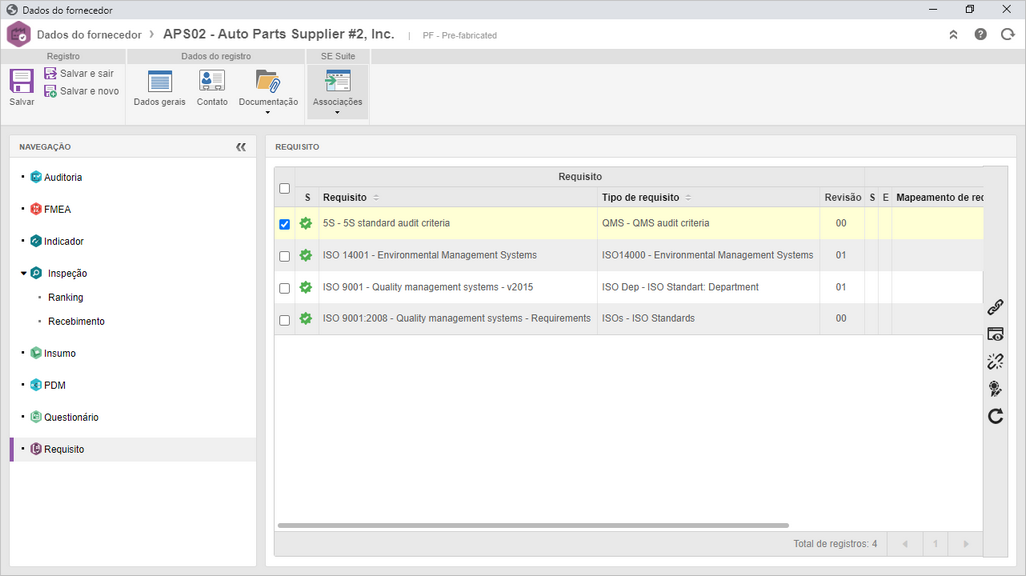Select Auditoria in navigation
Screen dimensions: 1026x576
63,177
